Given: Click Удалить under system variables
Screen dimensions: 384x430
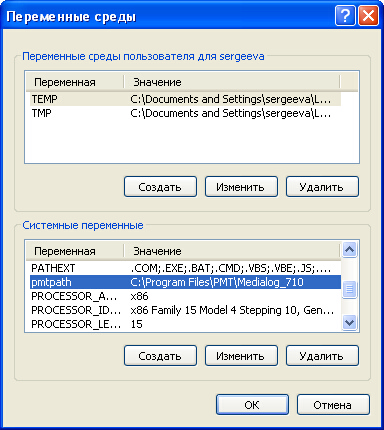Looking at the screenshot, I should [322, 356].
